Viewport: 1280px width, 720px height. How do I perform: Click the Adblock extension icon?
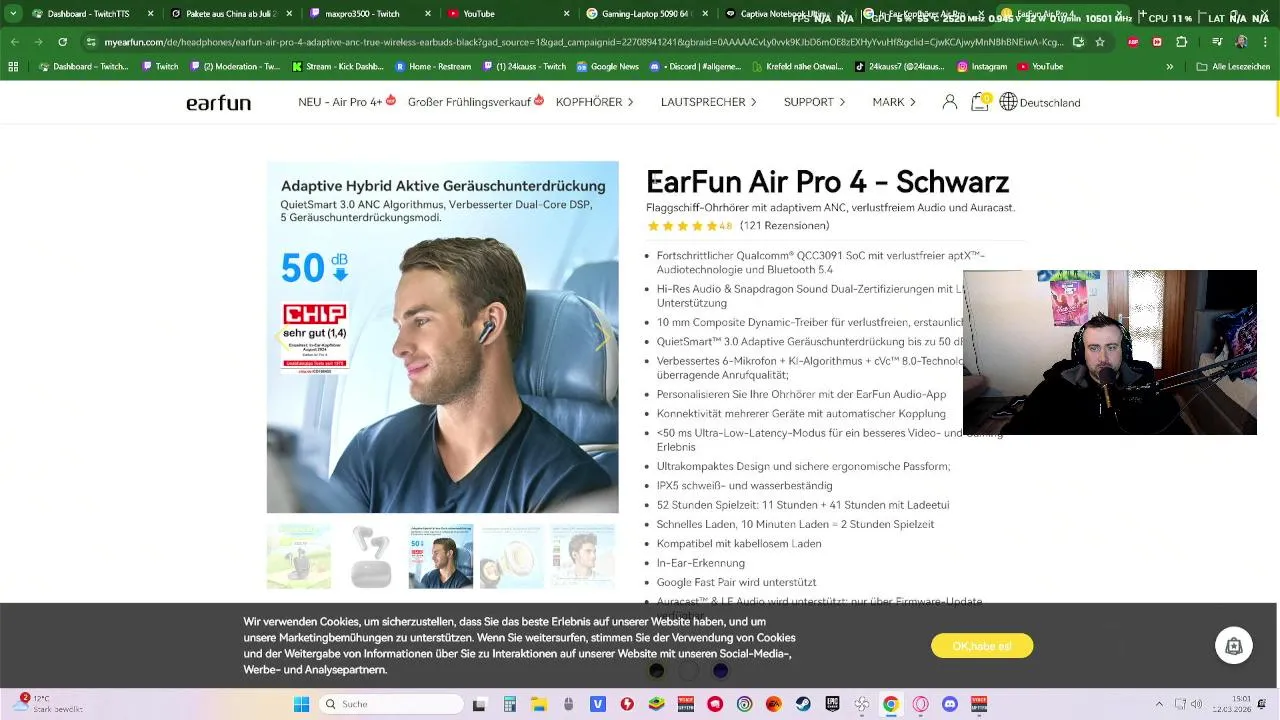click(1133, 42)
